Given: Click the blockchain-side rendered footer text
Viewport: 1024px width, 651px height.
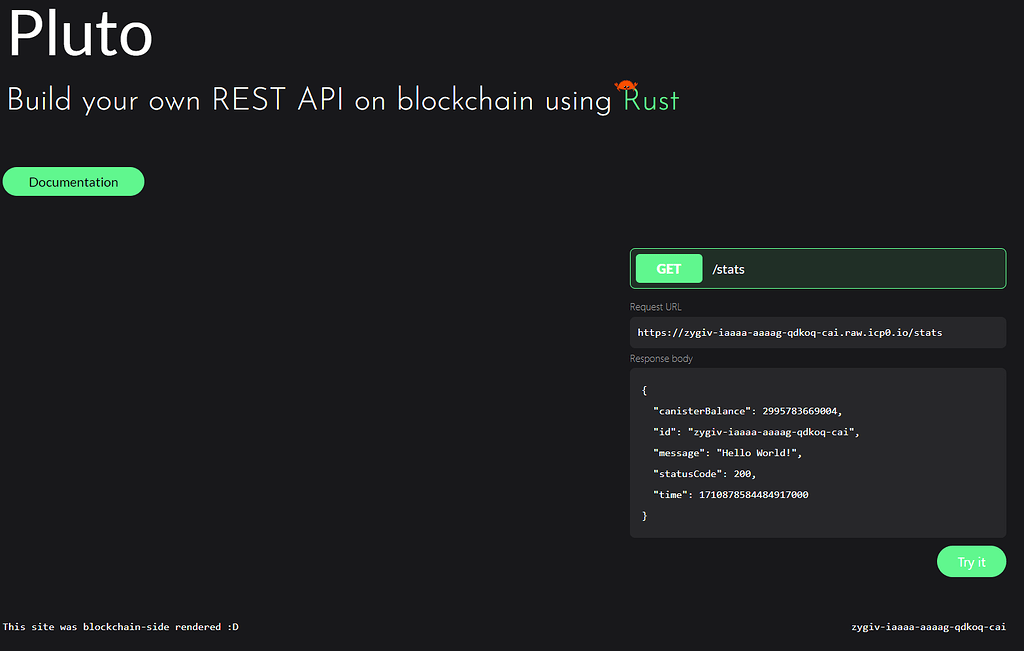Looking at the screenshot, I should coord(121,627).
